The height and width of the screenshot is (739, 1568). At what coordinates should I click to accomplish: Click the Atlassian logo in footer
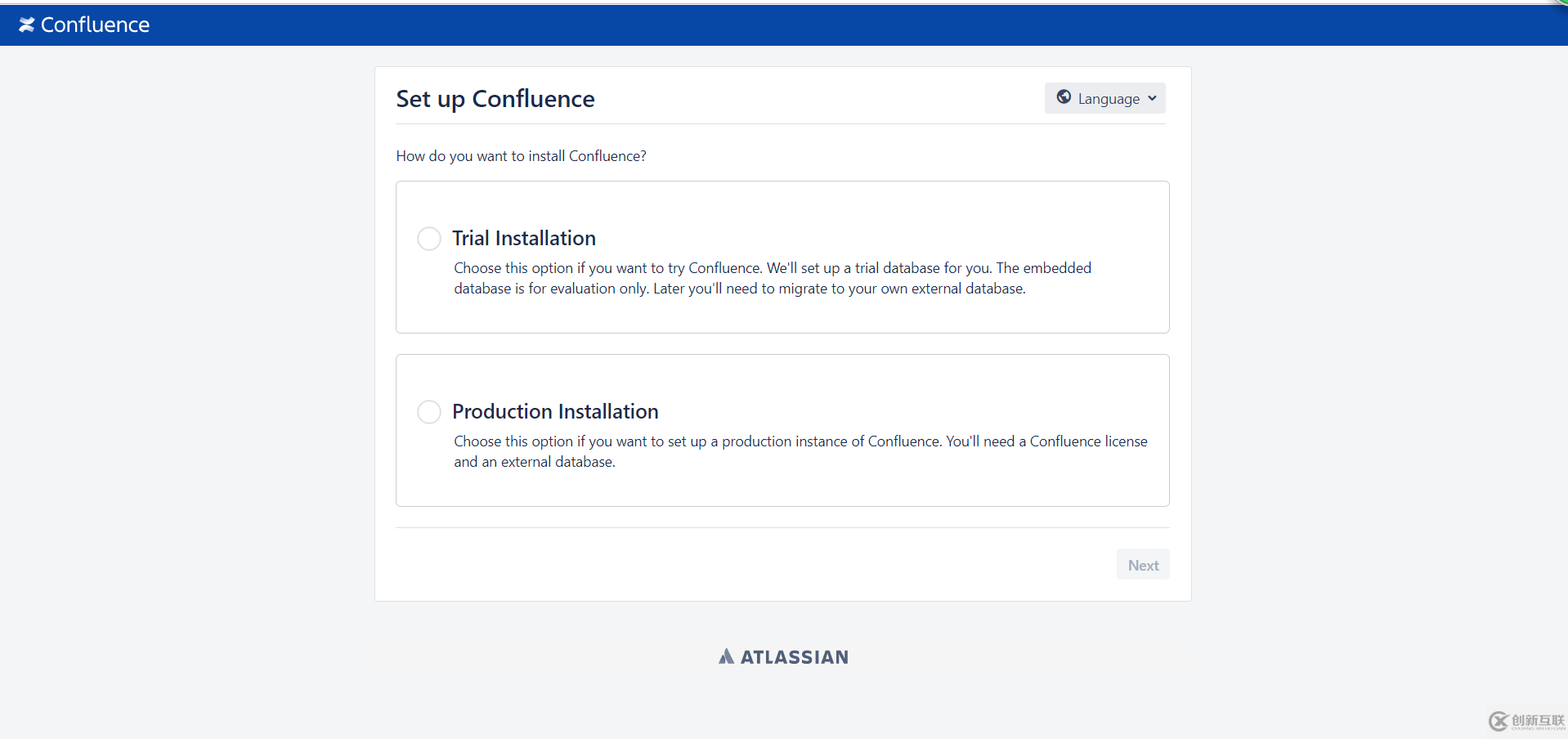[783, 656]
